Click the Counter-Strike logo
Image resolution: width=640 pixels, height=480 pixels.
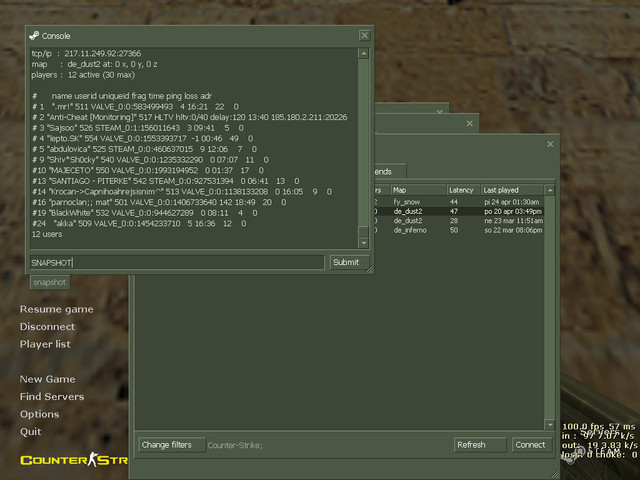(74, 460)
